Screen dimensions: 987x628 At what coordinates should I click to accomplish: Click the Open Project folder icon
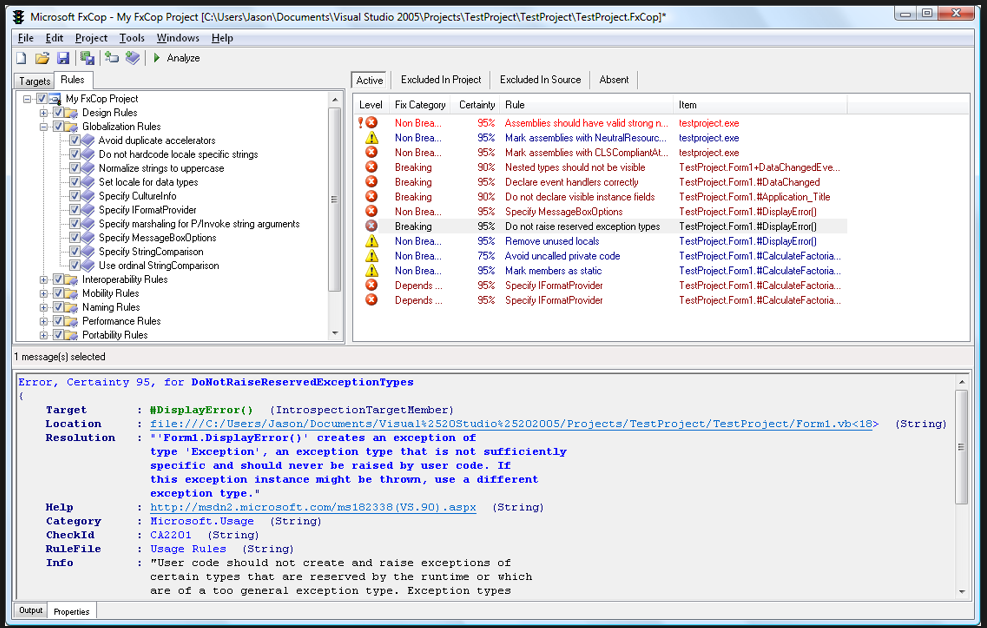tap(42, 58)
